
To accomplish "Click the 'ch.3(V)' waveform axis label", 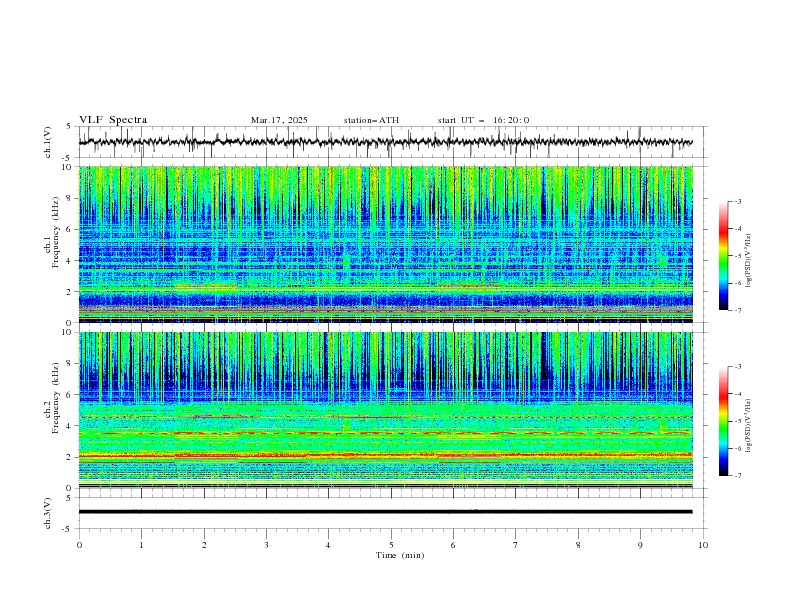I will click(x=48, y=513).
